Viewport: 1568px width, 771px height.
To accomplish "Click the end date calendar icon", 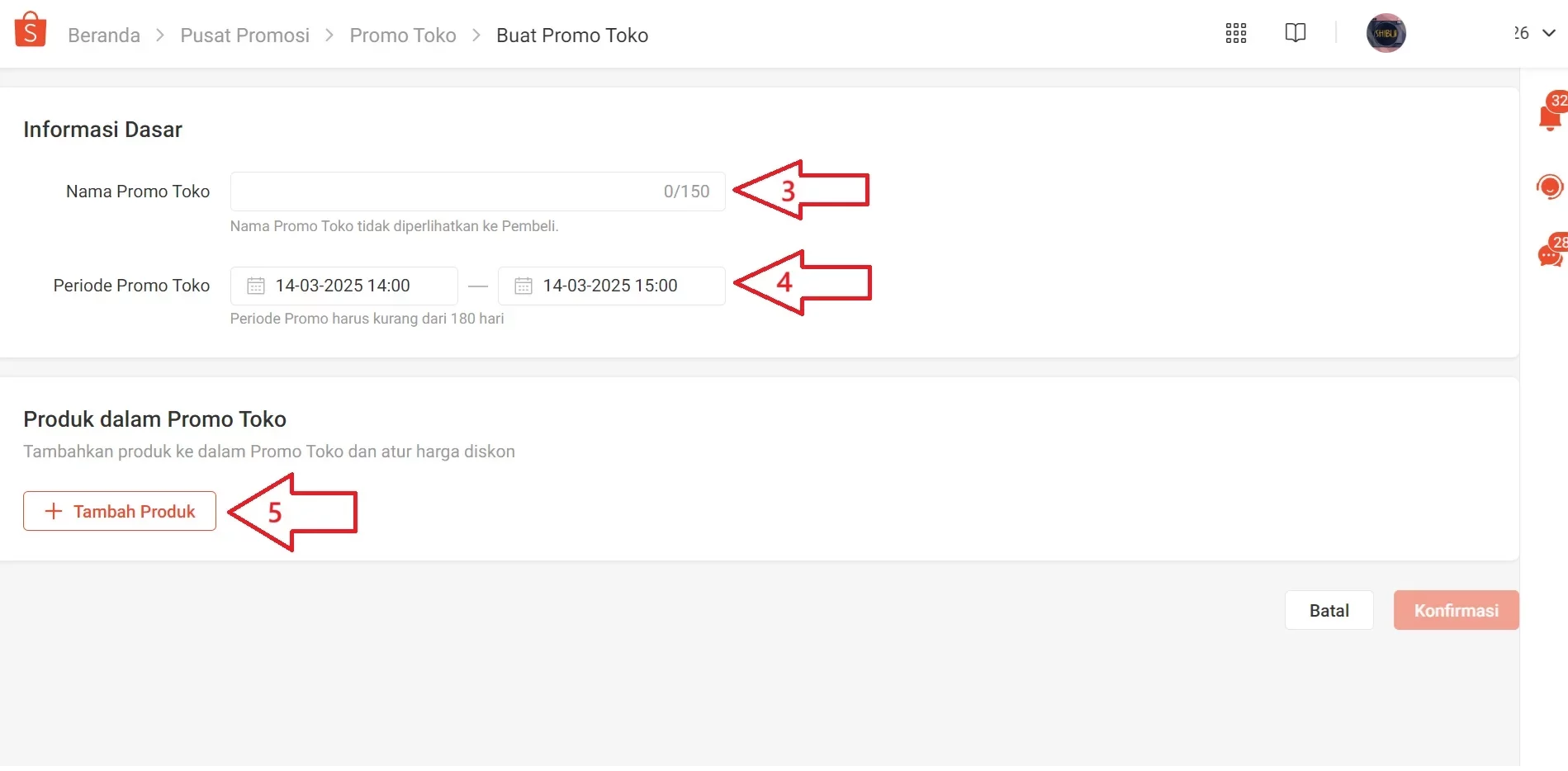I will (x=523, y=286).
